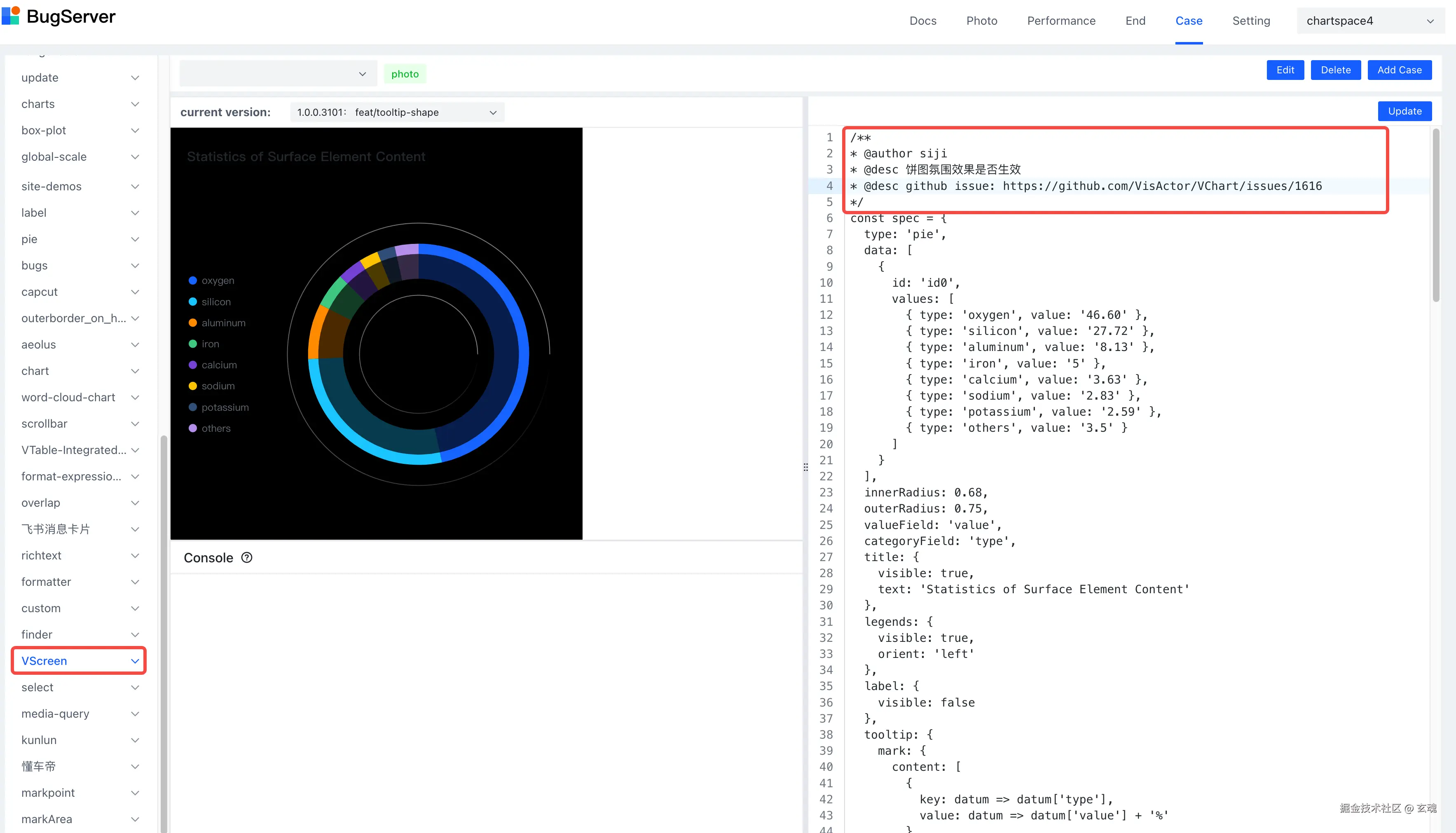Open the current version dropdown
This screenshot has height=833, width=1456.
coord(397,112)
